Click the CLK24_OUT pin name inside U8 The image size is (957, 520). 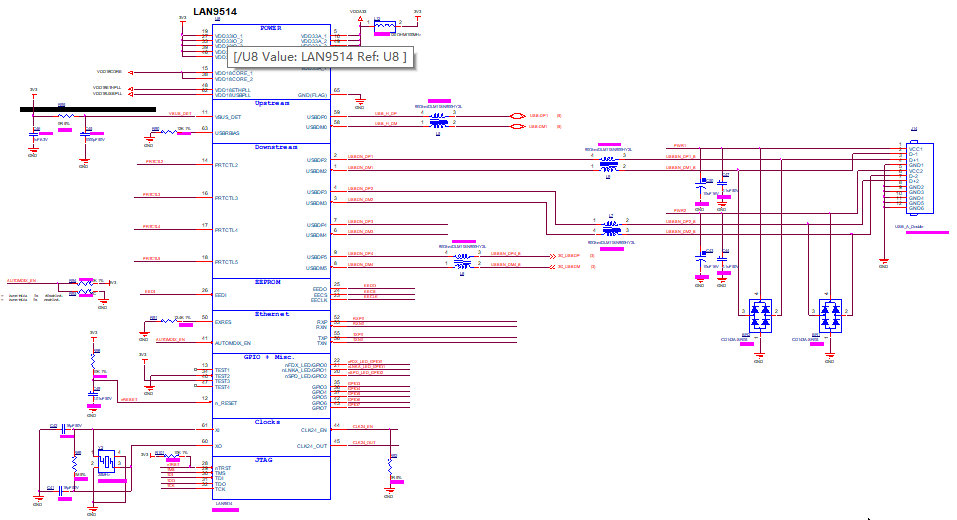(x=312, y=446)
